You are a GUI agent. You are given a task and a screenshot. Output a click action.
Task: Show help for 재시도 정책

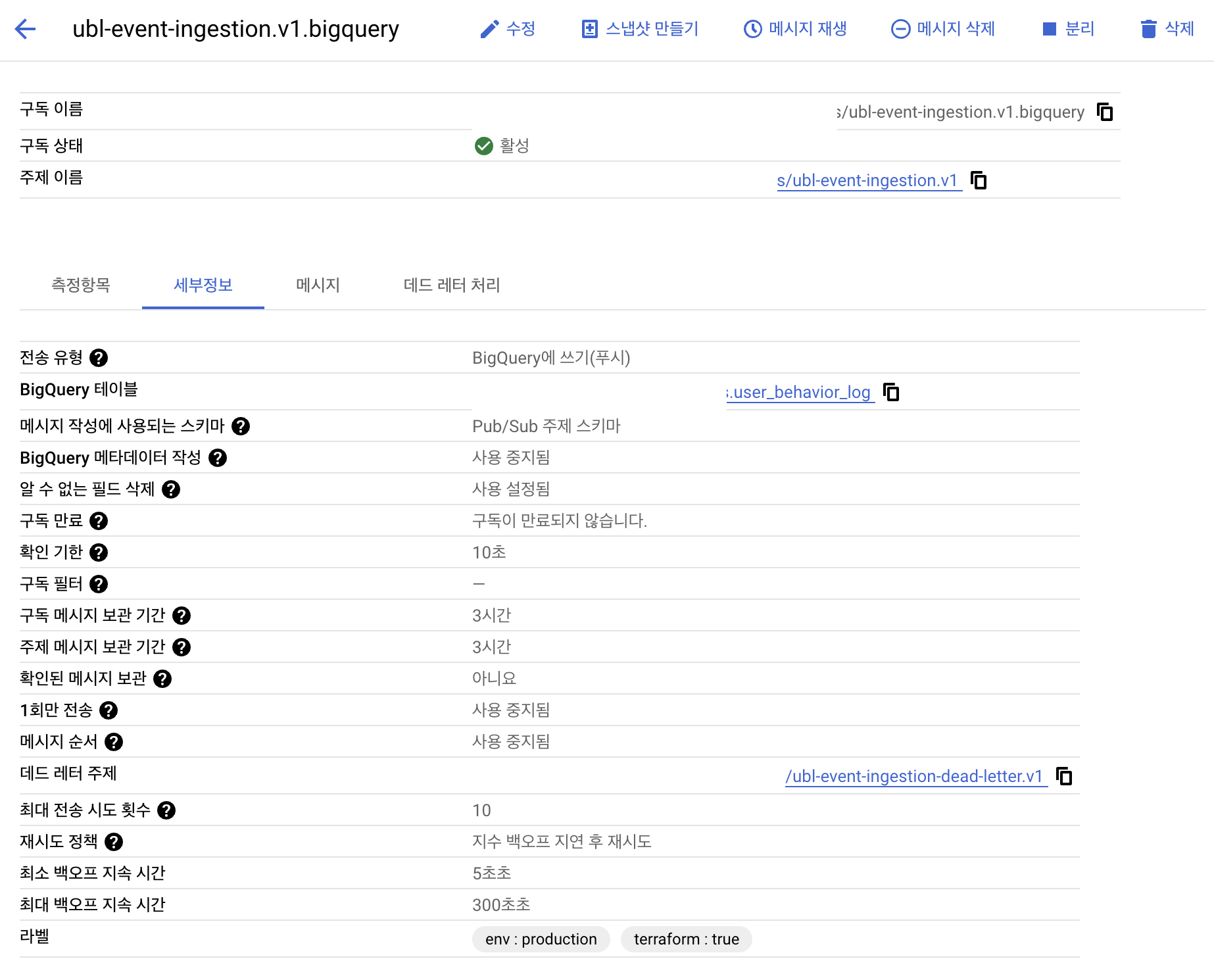coord(114,842)
